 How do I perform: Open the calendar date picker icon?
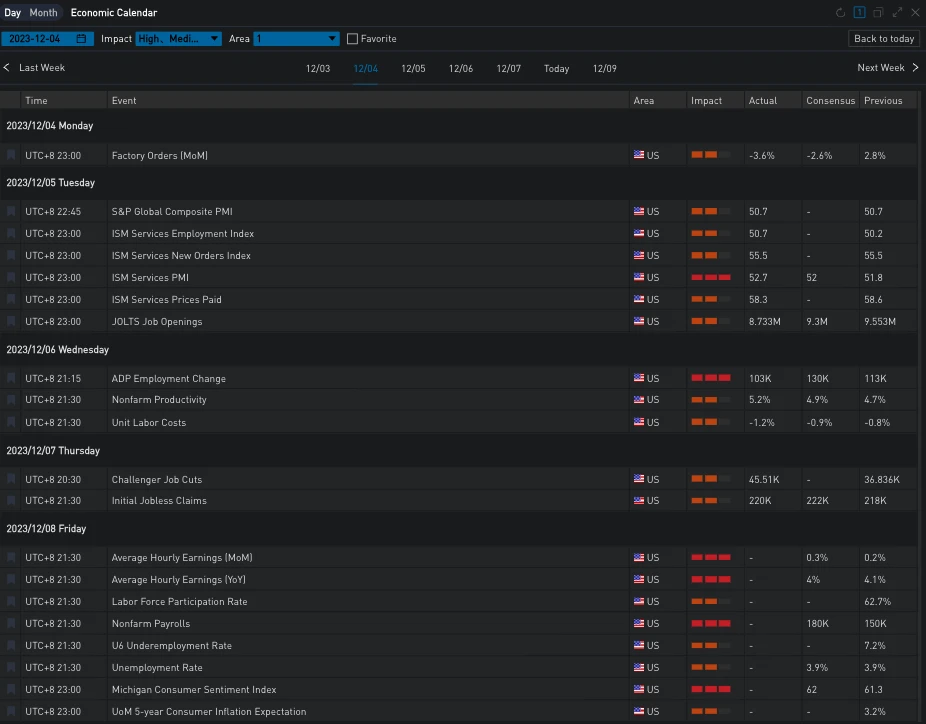coord(81,39)
